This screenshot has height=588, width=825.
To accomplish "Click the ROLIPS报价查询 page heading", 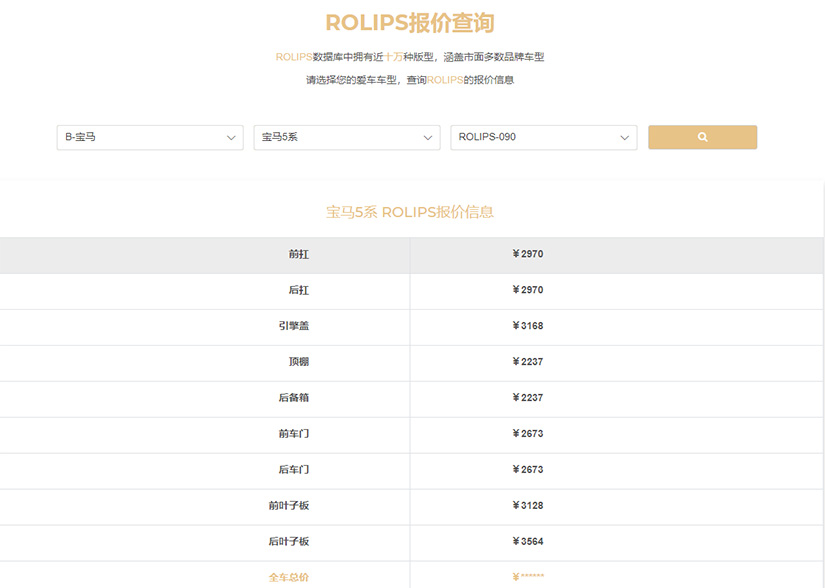I will pos(410,23).
